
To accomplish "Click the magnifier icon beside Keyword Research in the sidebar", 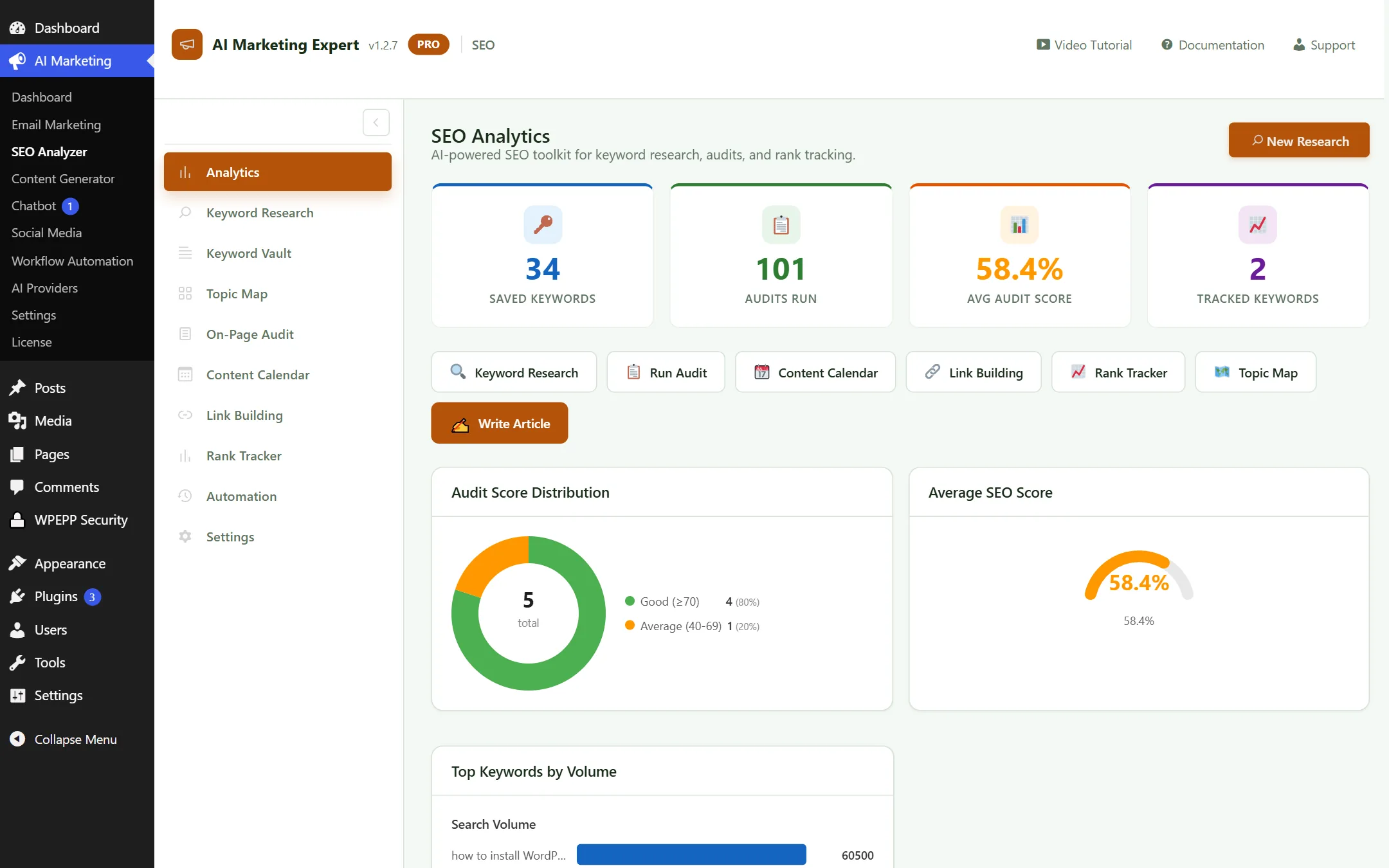I will point(185,212).
